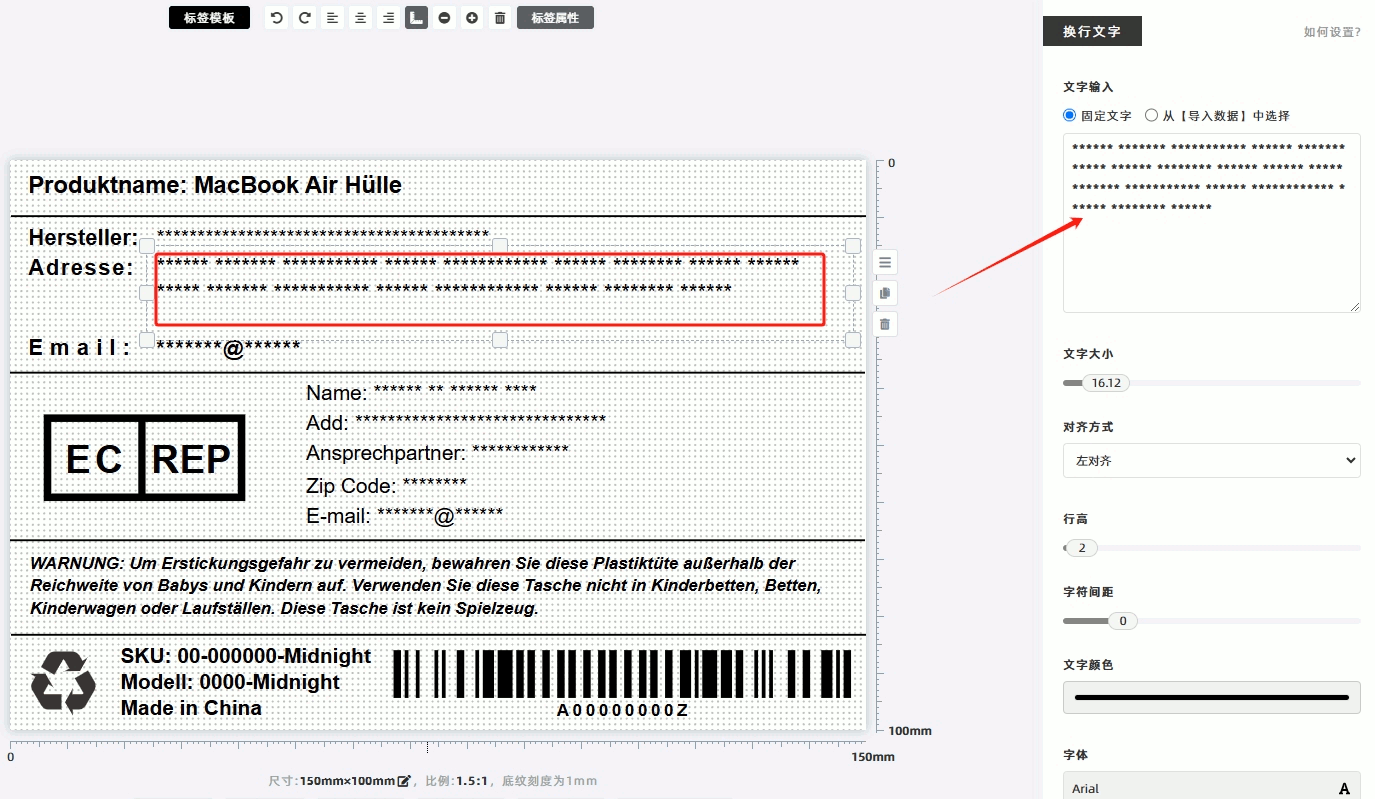Select the 从【导入数据】中选择 radio option
Image resolution: width=1375 pixels, height=799 pixels.
click(1151, 115)
